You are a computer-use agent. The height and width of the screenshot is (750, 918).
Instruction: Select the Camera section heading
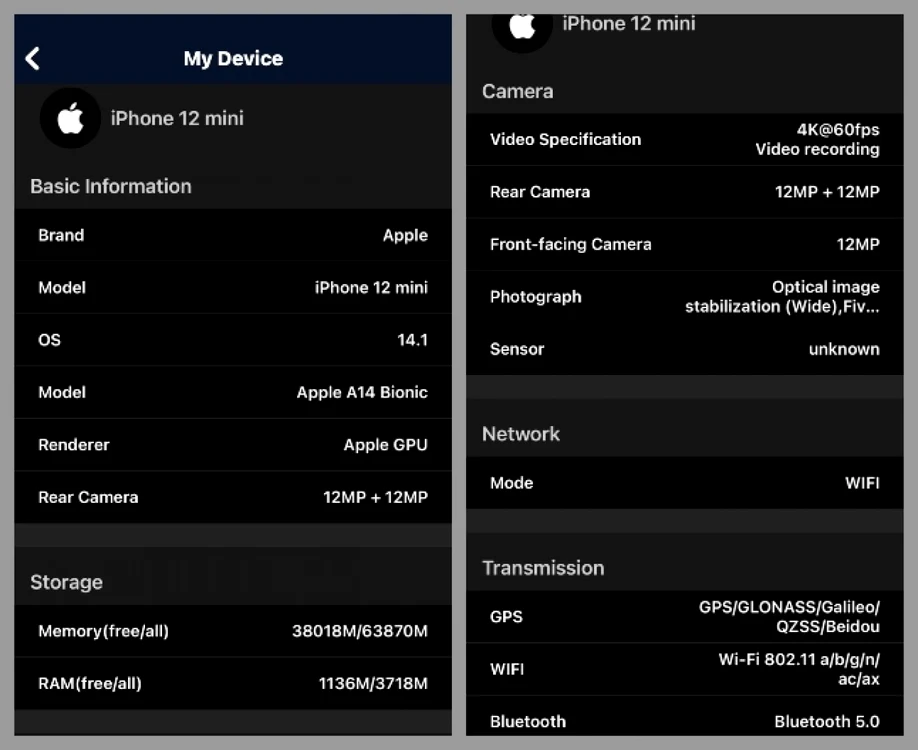[x=518, y=91]
